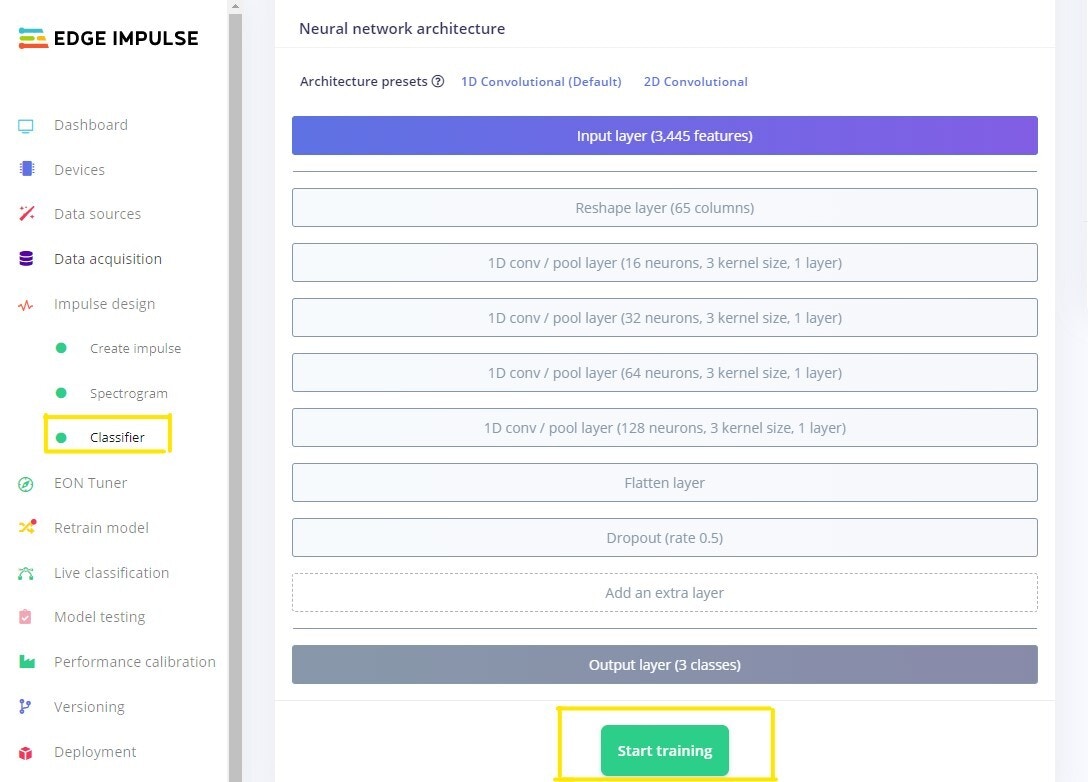Click the Versioning branch icon

(x=25, y=706)
